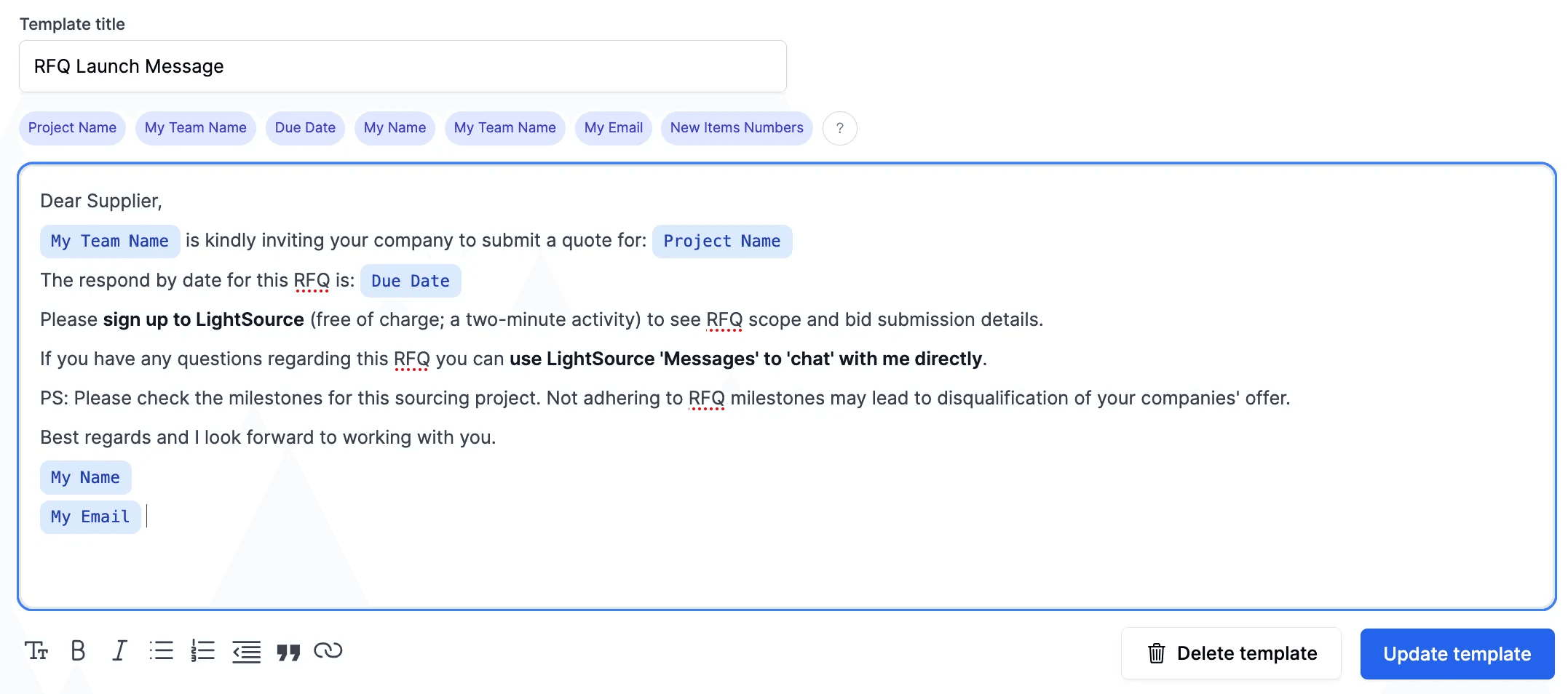The height and width of the screenshot is (694, 1568).
Task: Click the 'Dear Supplier,' line
Action: 101,201
